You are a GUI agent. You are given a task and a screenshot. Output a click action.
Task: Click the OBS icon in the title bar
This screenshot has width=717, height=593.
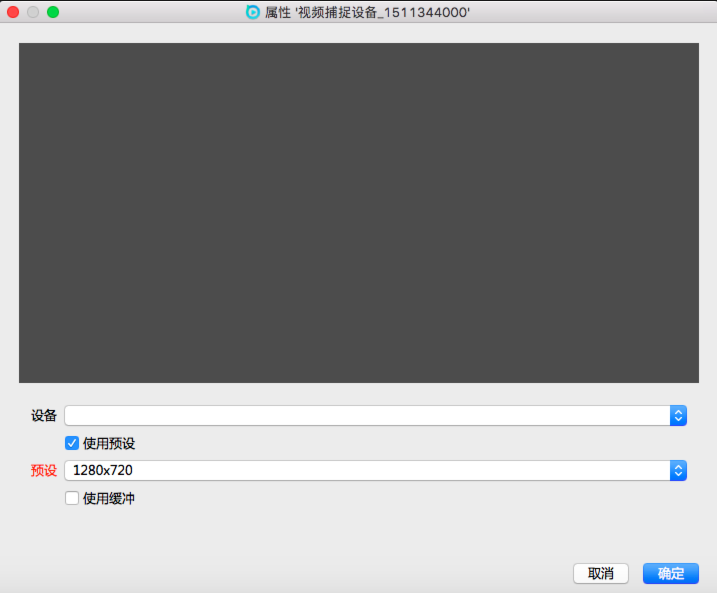click(x=253, y=12)
